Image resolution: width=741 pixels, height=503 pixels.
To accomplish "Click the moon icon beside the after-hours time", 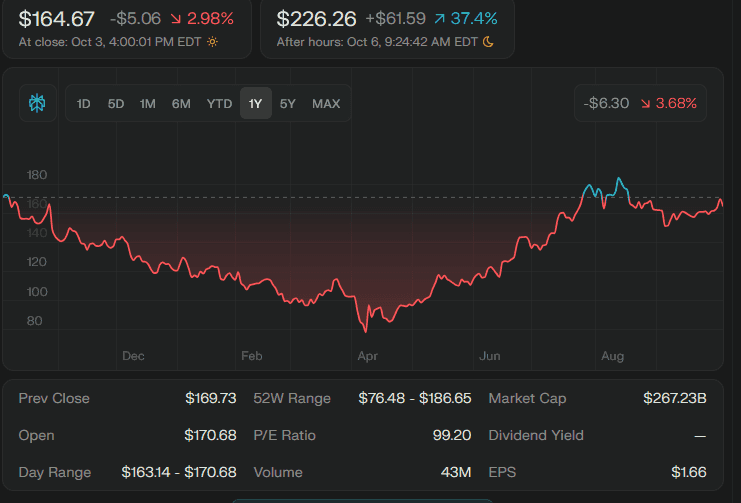I will tap(488, 42).
